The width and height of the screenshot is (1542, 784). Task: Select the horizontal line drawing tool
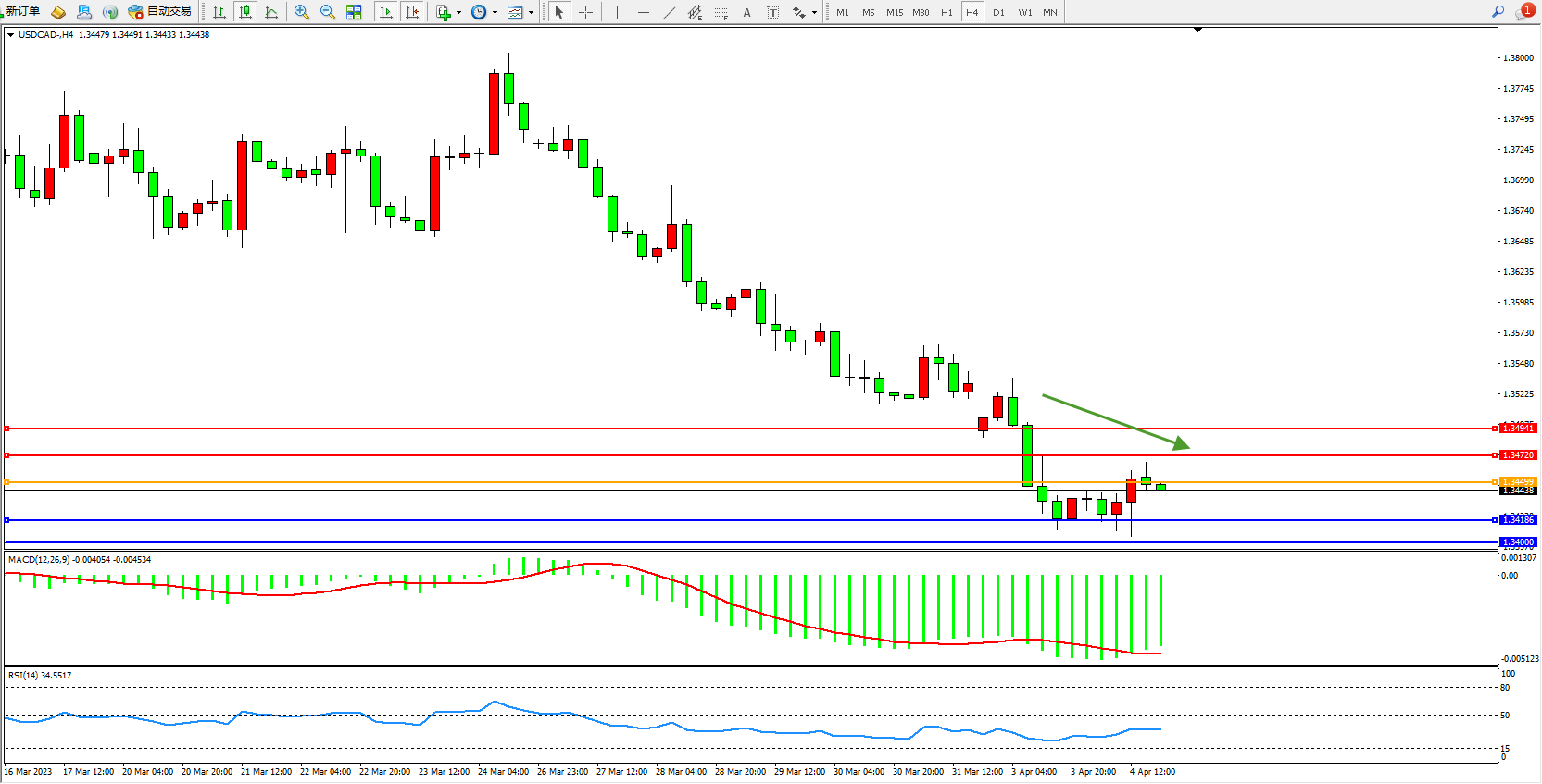click(x=643, y=12)
